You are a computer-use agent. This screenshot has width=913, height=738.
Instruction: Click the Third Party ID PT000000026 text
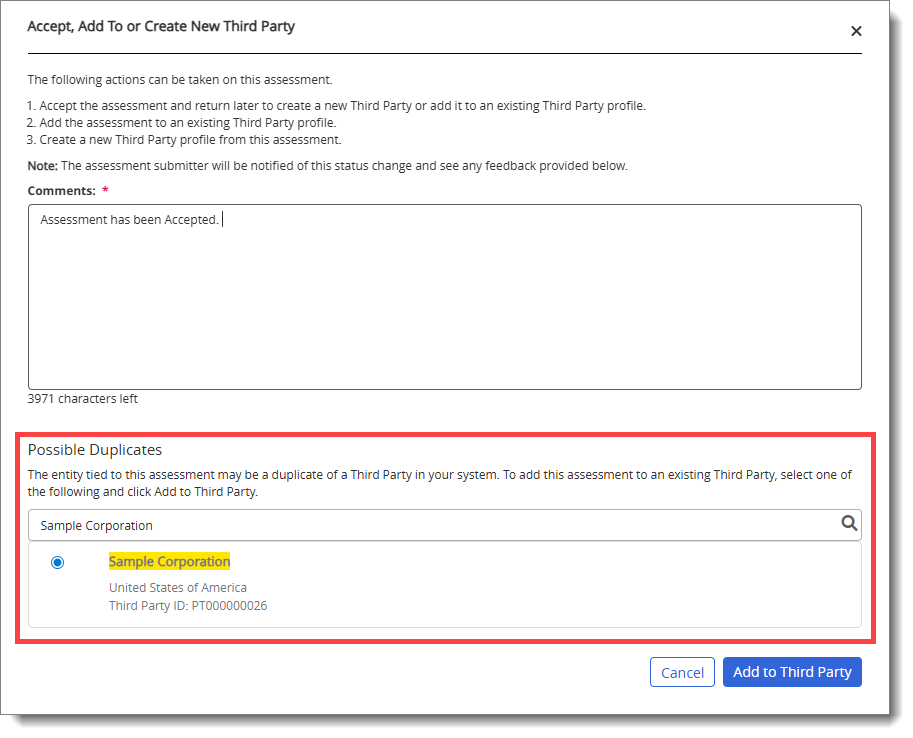(x=187, y=605)
